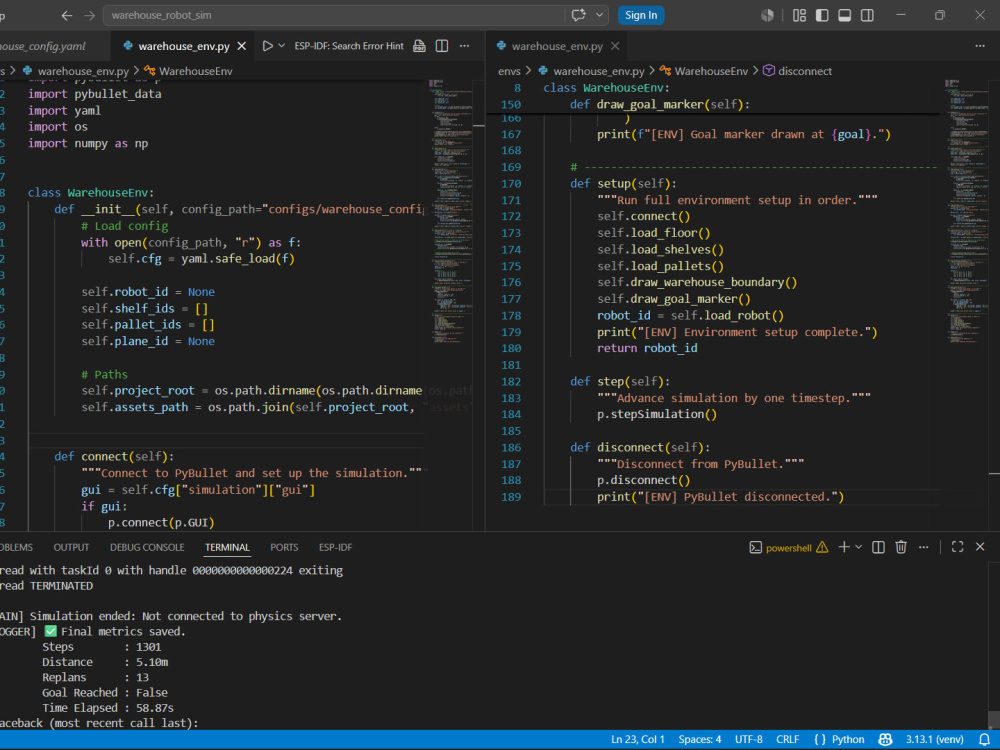Open More Actions menu for right editor group
Viewport: 1000px width, 750px height.
pos(980,46)
